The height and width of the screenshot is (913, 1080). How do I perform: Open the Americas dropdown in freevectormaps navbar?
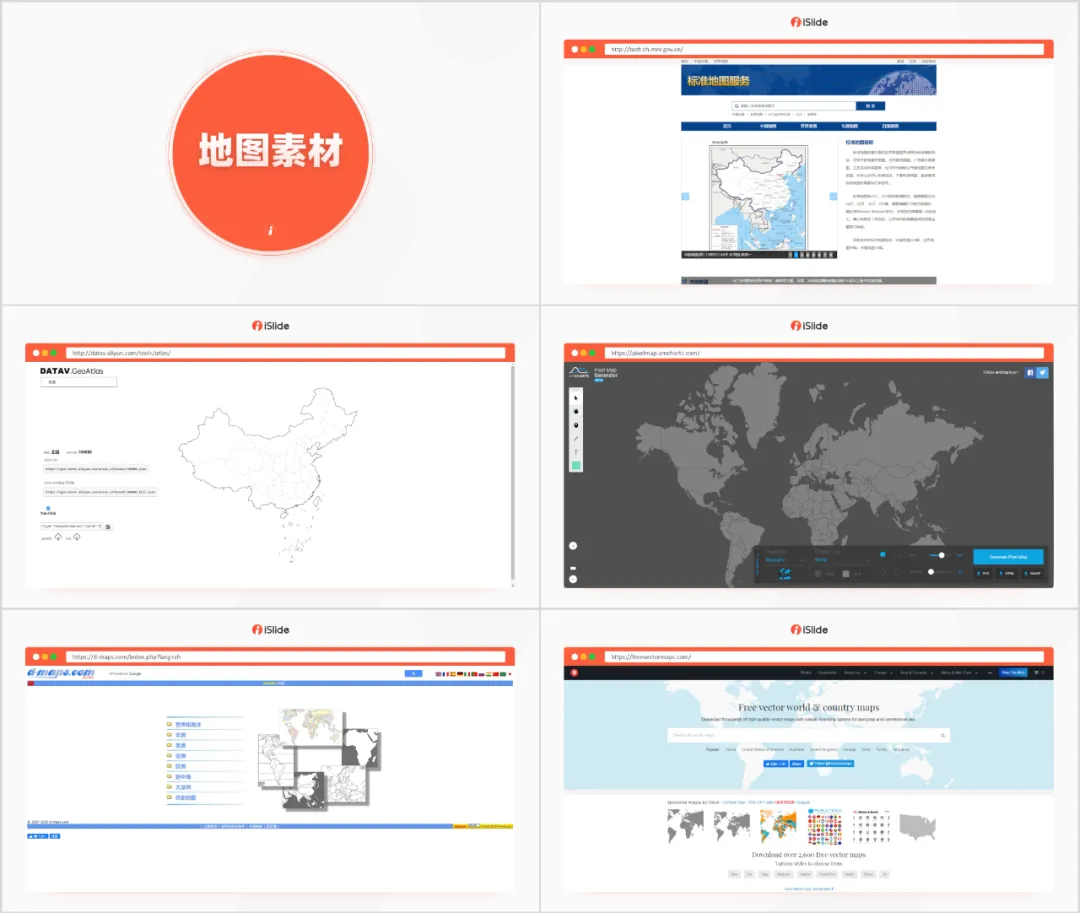[855, 673]
